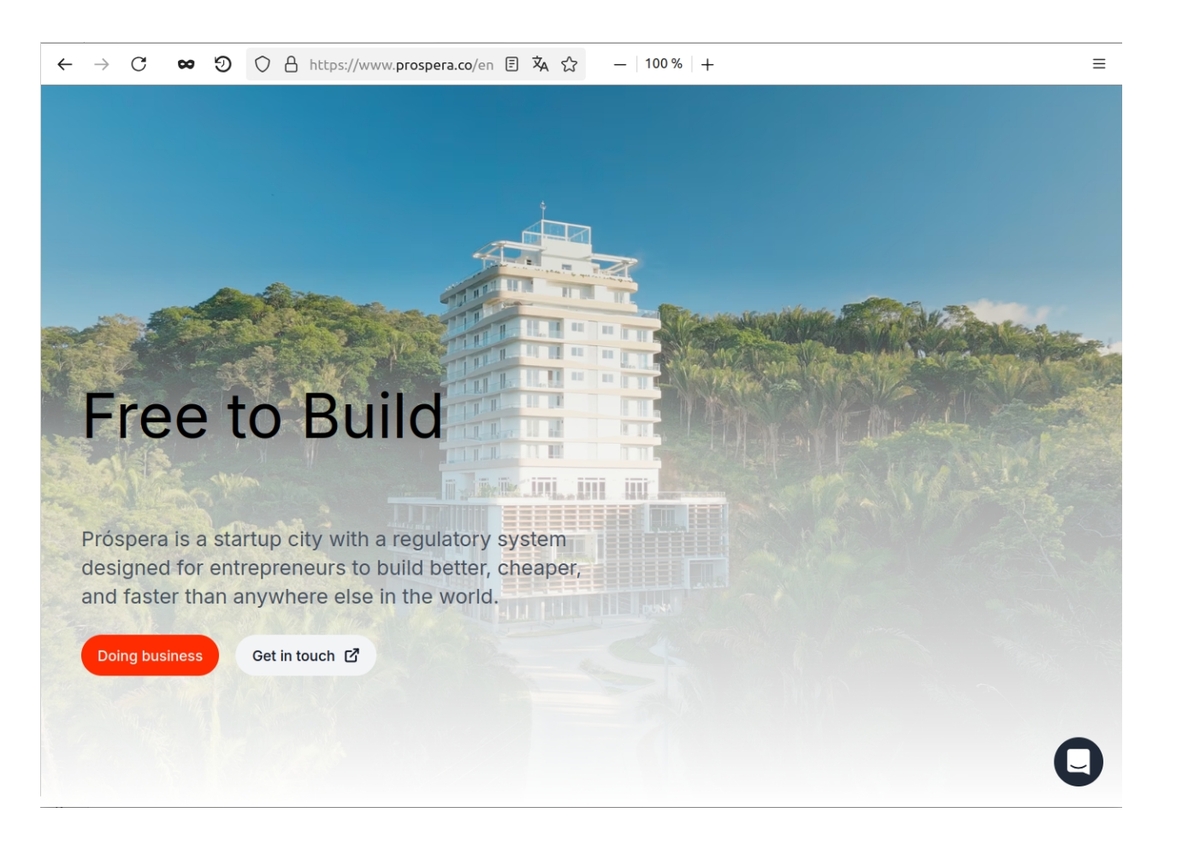Toggle reader view for this page

point(512,64)
